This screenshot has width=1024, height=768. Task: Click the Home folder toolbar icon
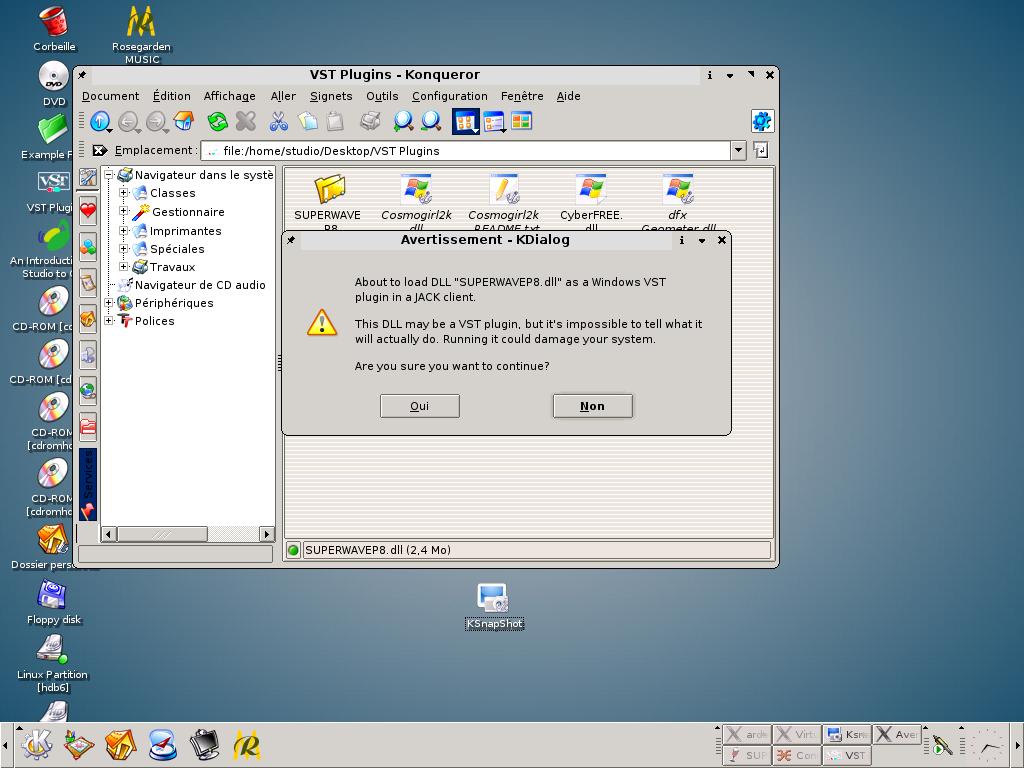pos(184,122)
